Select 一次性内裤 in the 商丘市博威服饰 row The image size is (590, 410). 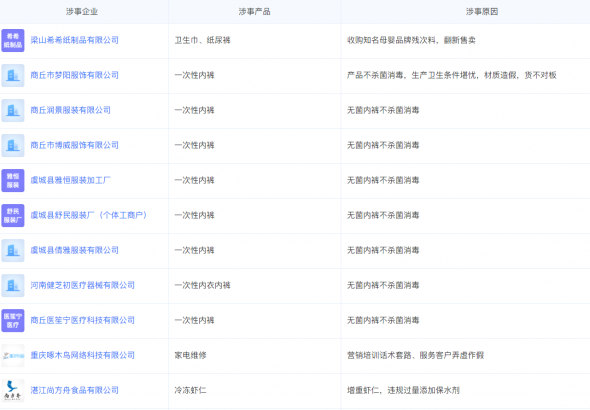point(194,145)
